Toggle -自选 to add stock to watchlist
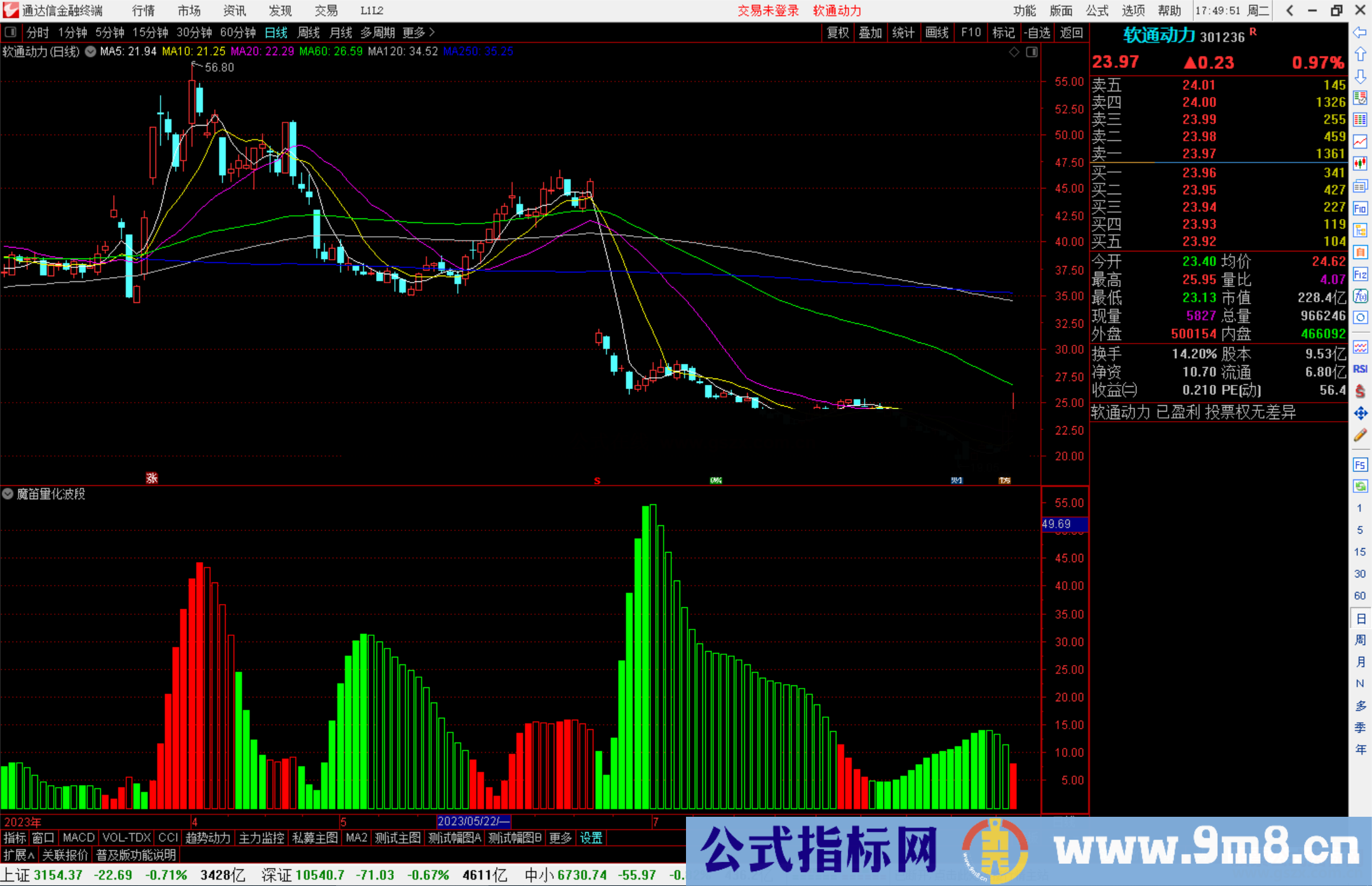The height and width of the screenshot is (886, 1372). 1038,32
